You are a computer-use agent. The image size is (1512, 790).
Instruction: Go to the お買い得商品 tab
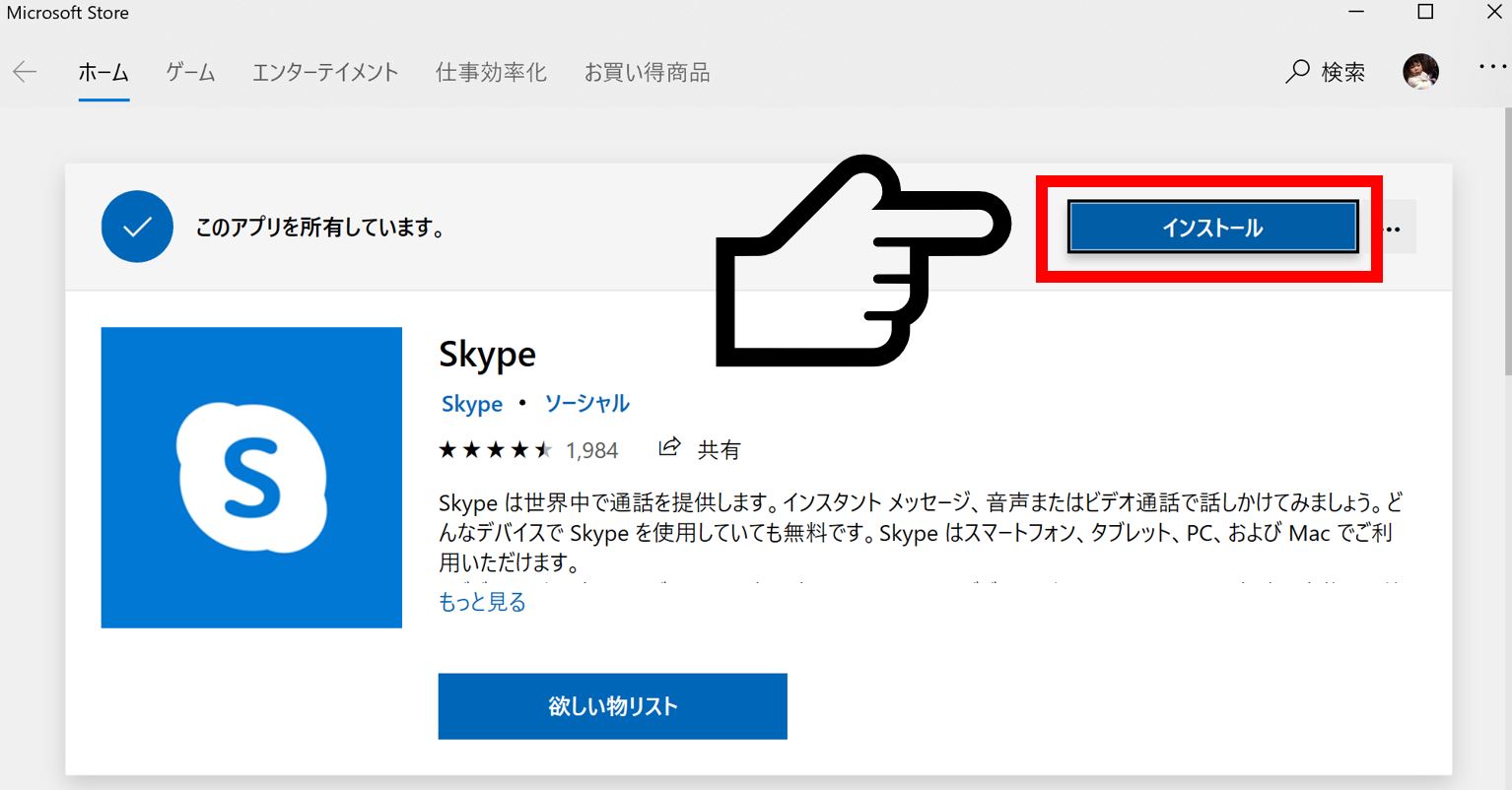click(647, 72)
